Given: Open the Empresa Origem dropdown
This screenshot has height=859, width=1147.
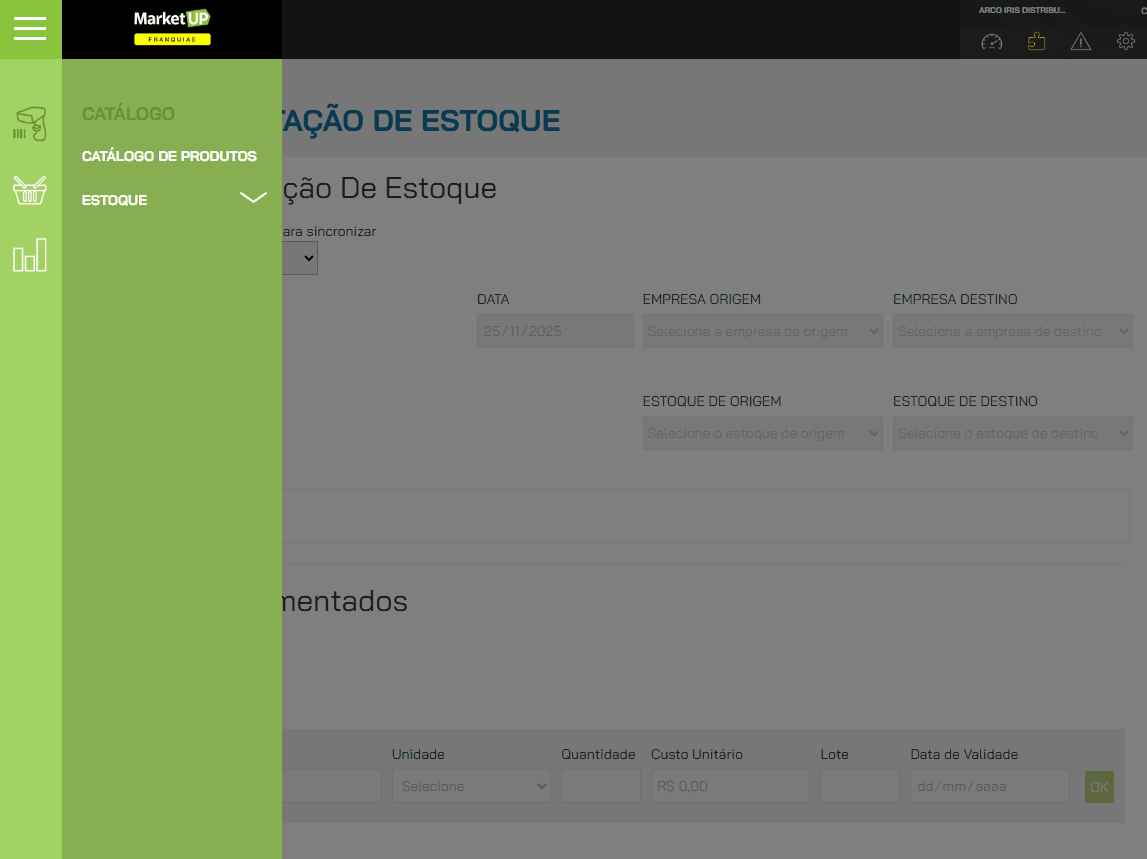Looking at the screenshot, I should [762, 332].
